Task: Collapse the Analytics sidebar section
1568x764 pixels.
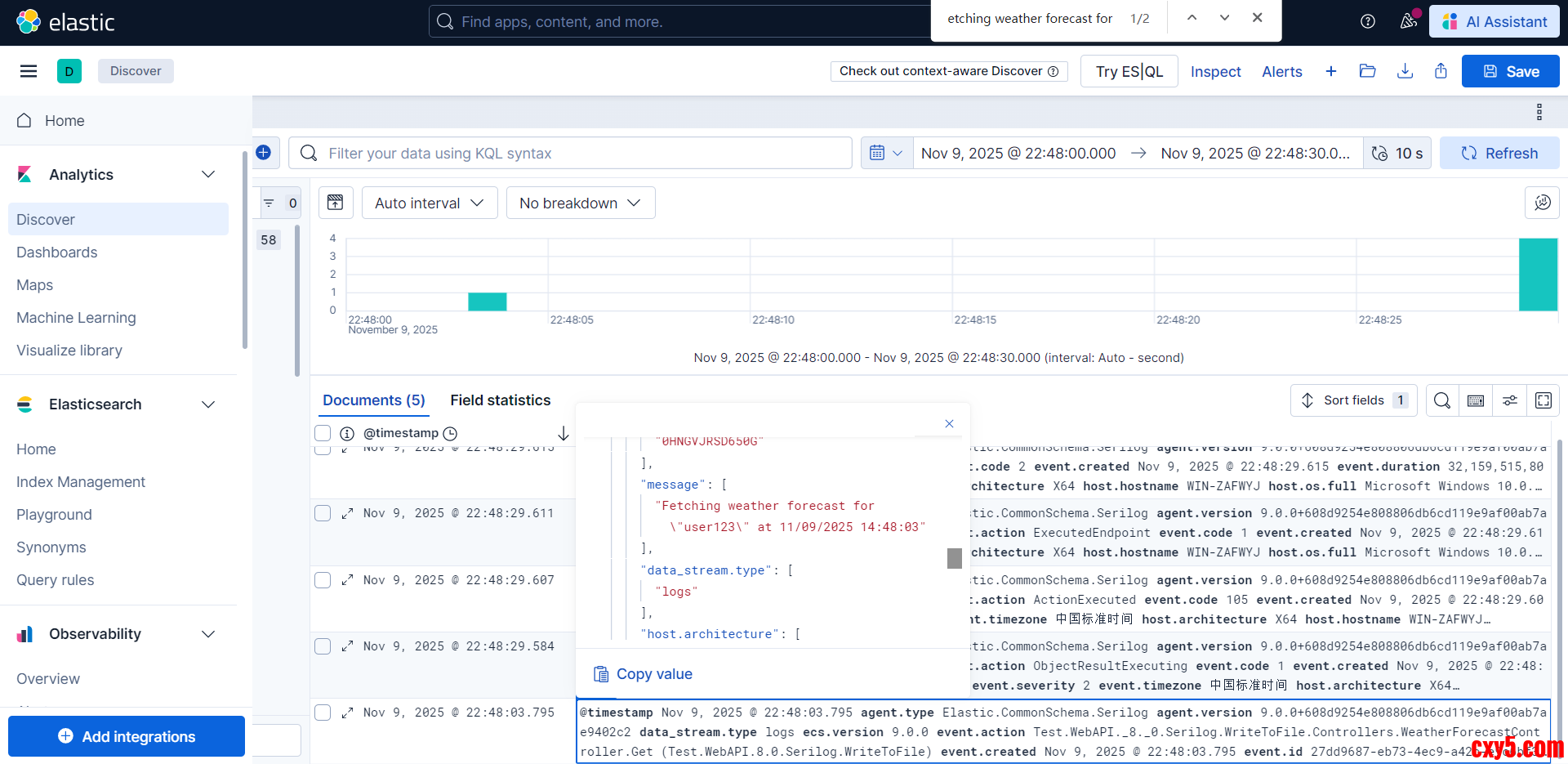Action: 208,175
